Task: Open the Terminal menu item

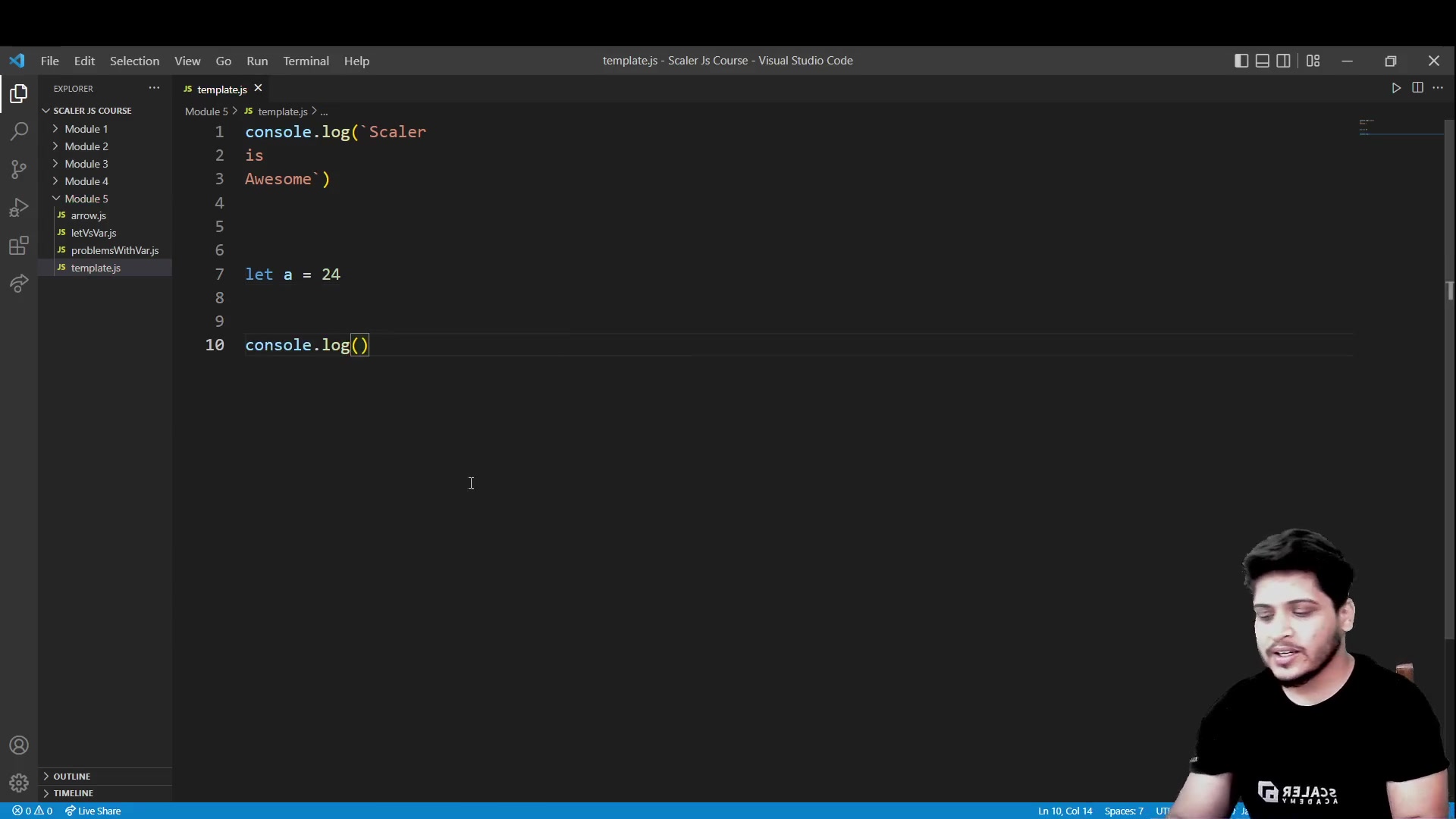Action: tap(305, 60)
